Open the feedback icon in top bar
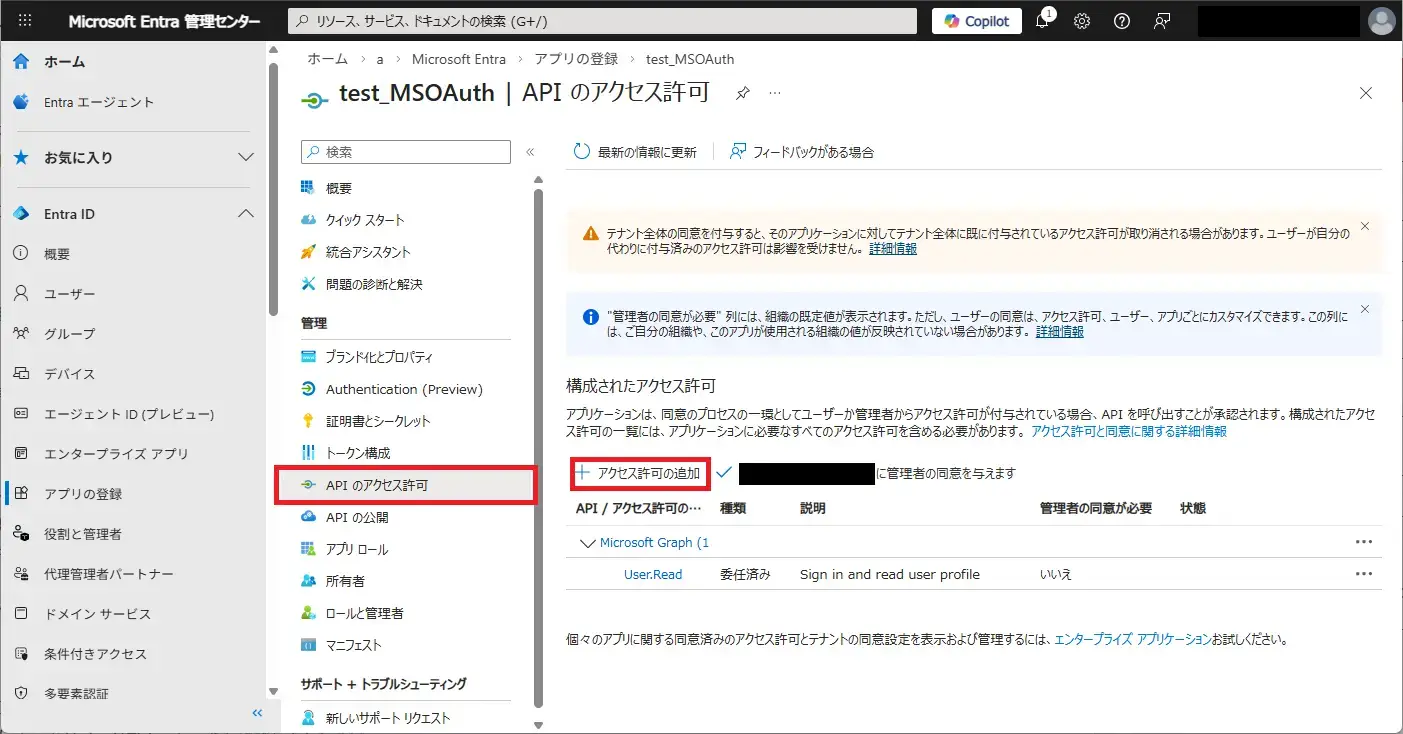Image resolution: width=1403 pixels, height=734 pixels. tap(1162, 21)
